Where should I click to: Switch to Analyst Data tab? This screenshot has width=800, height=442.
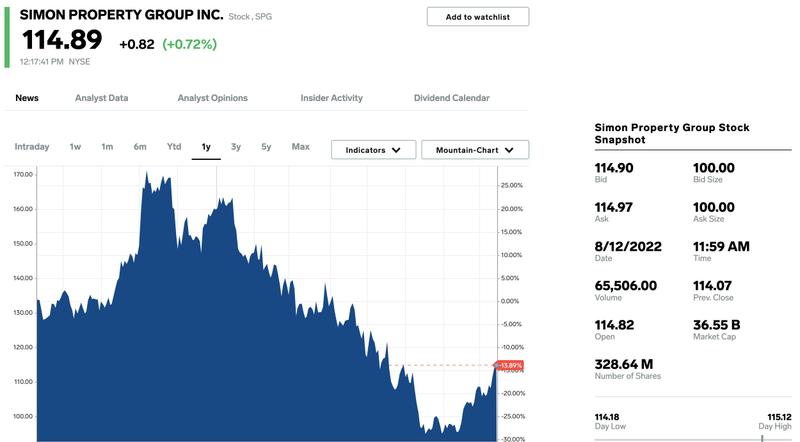102,98
